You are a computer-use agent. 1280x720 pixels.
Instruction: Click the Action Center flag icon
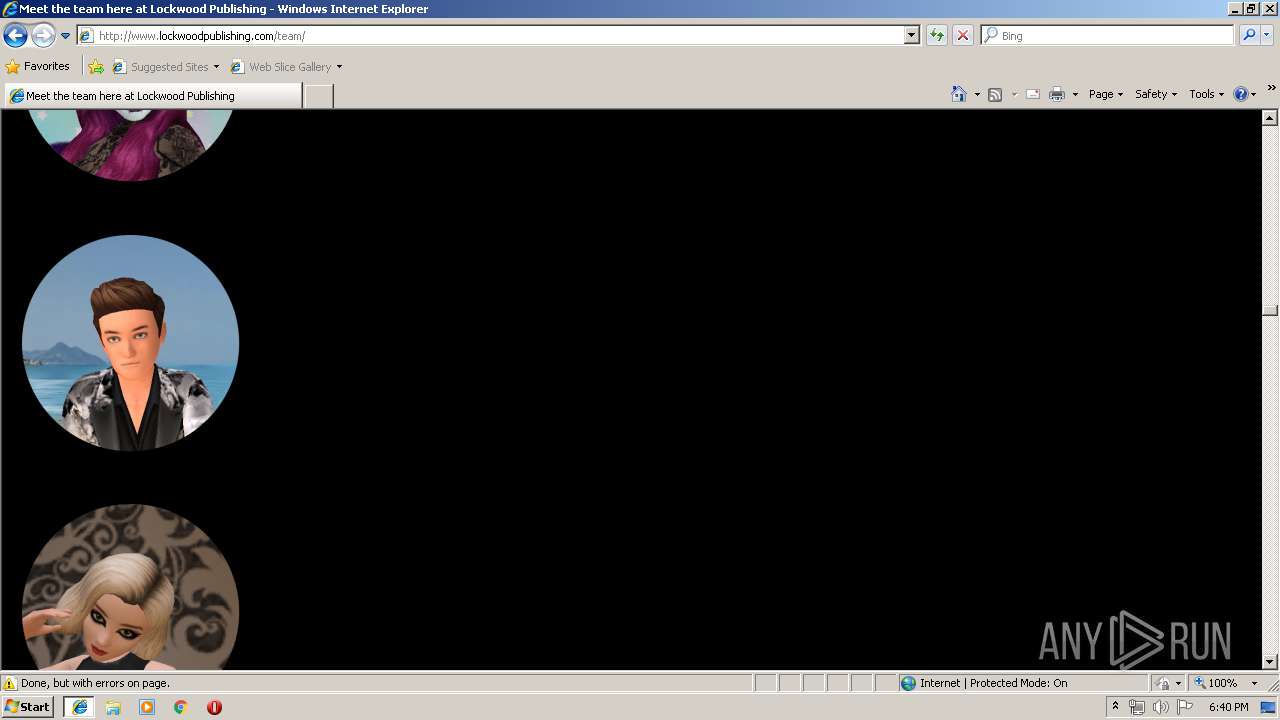1185,707
